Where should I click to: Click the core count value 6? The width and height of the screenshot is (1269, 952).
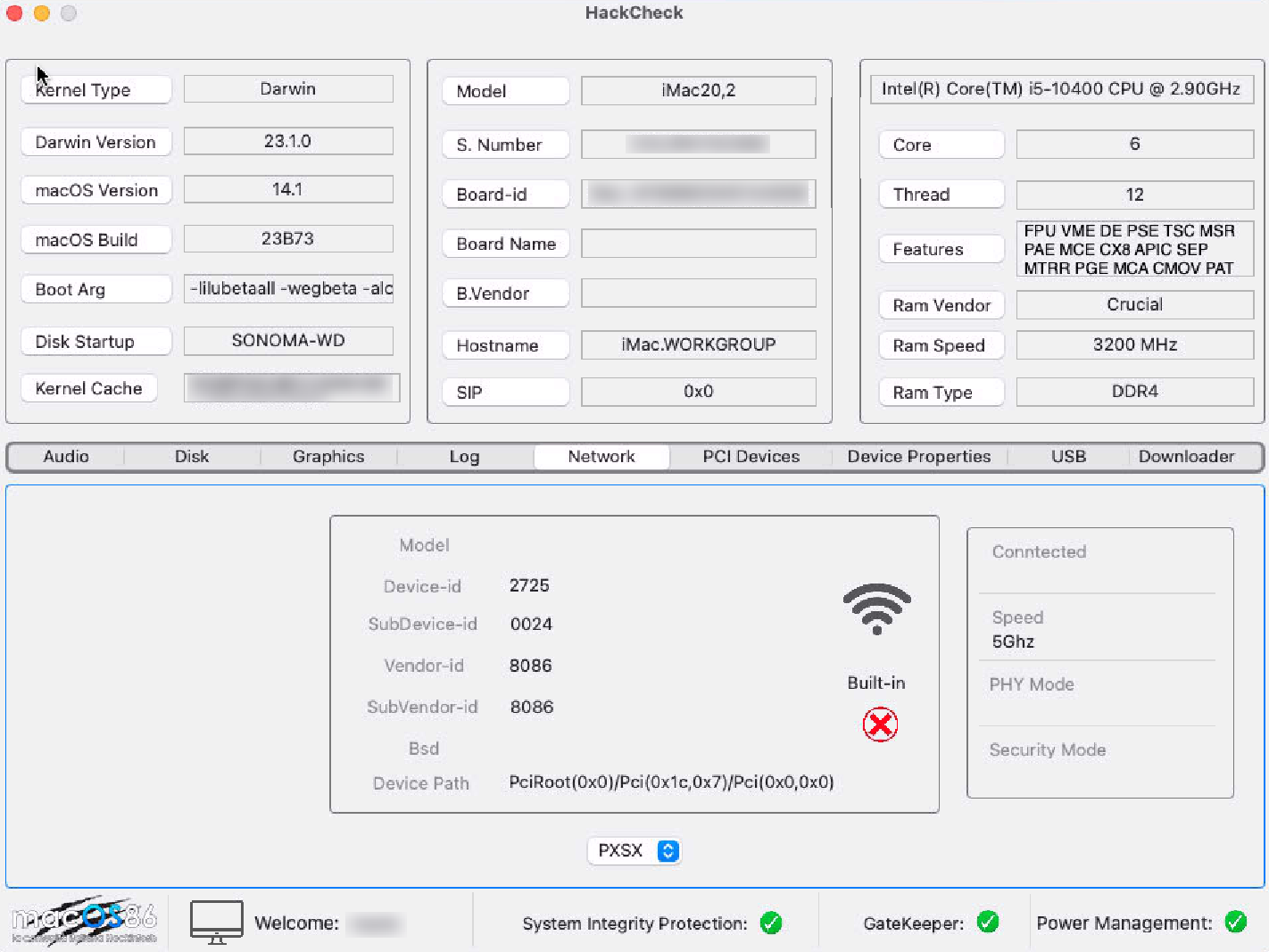point(1135,144)
